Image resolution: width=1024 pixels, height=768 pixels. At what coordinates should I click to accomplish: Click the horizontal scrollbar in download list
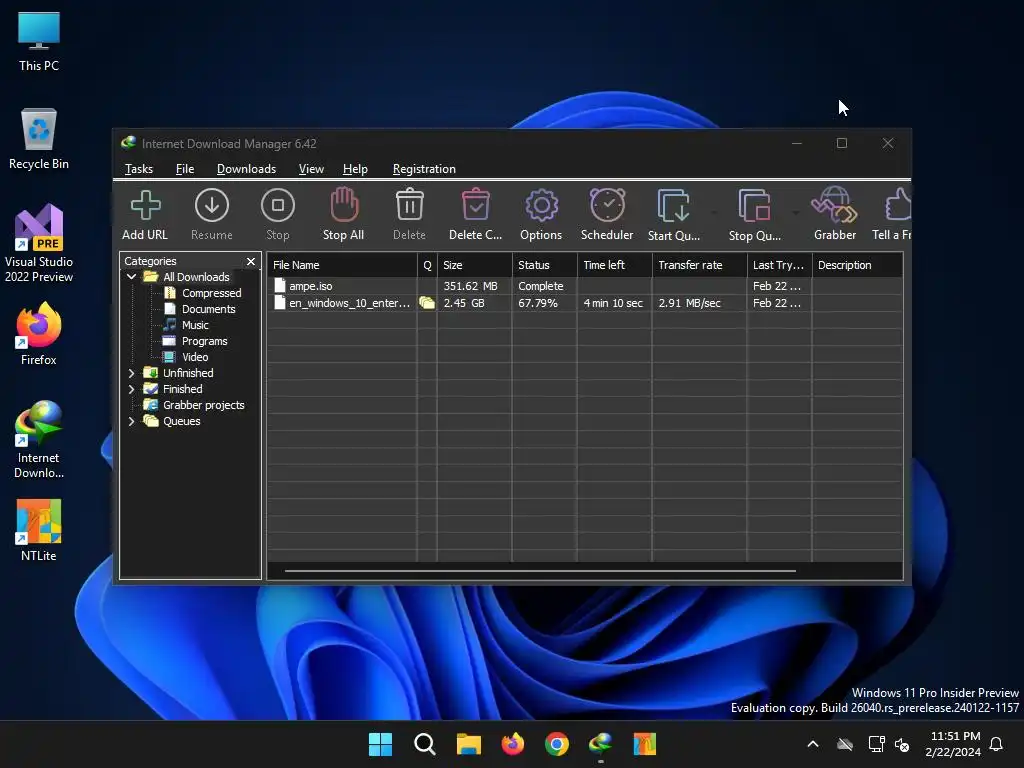(x=540, y=571)
